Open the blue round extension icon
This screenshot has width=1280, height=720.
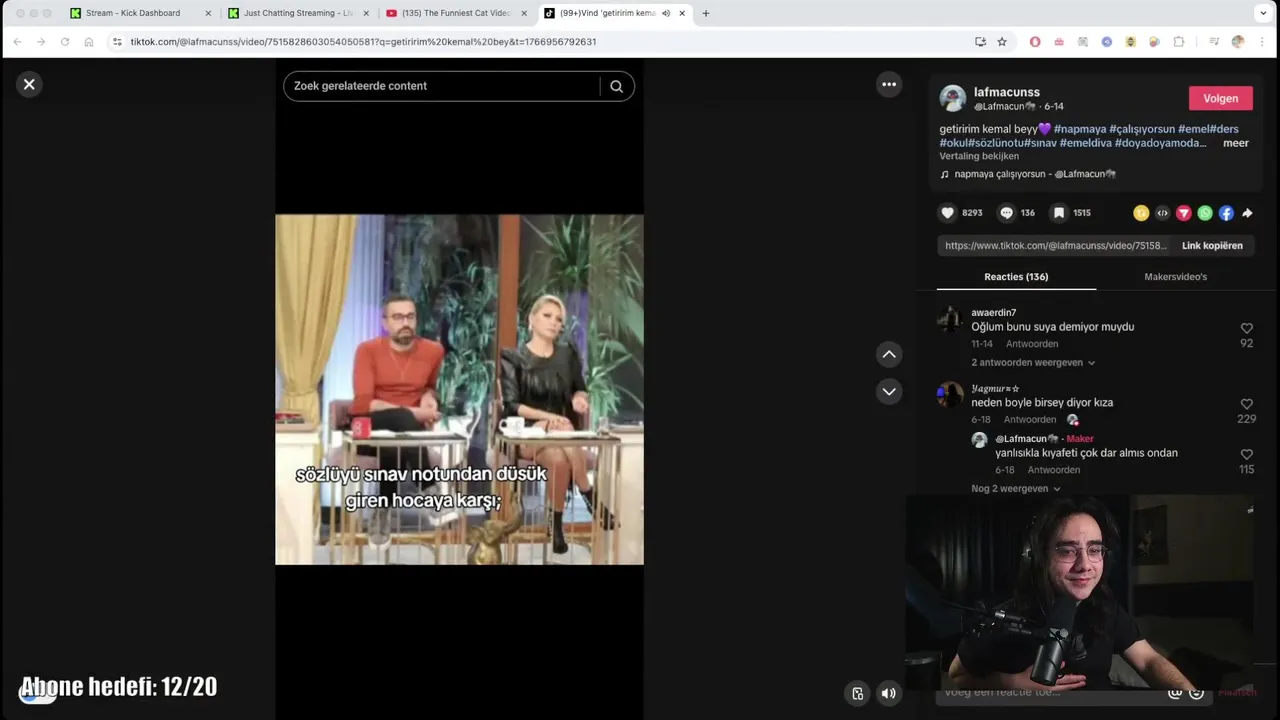coord(1107,42)
